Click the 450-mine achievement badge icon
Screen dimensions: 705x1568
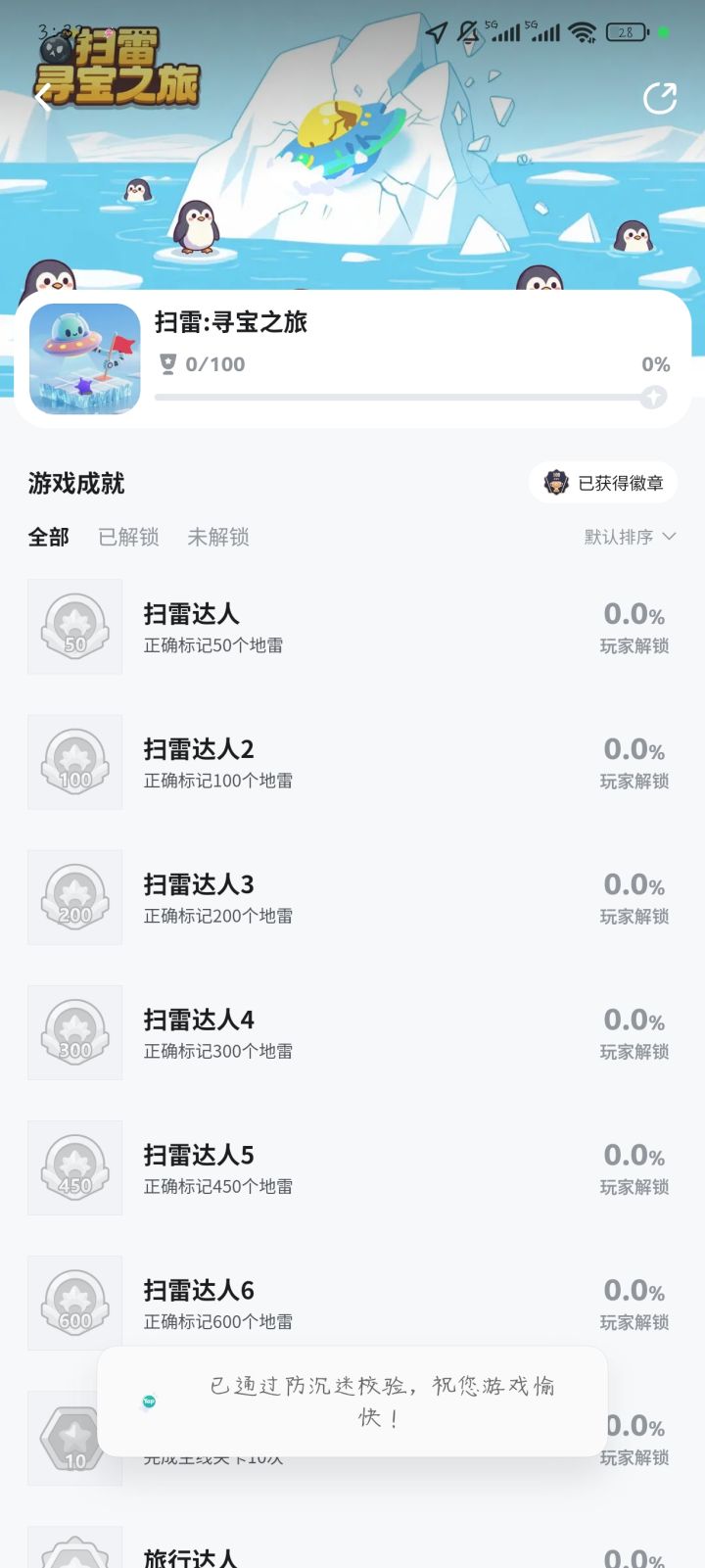pyautogui.click(x=75, y=1167)
